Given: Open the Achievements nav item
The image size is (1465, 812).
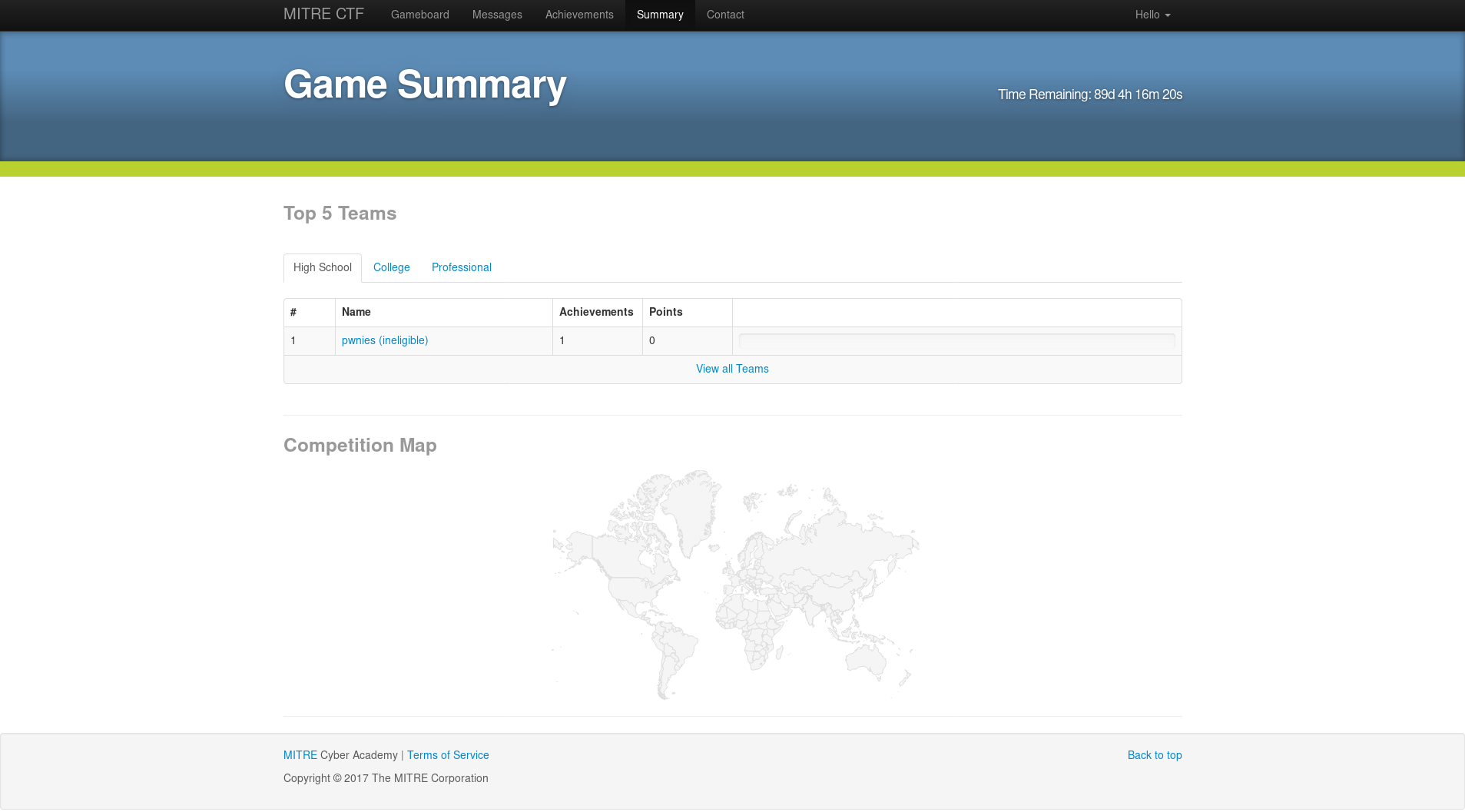Looking at the screenshot, I should (579, 15).
